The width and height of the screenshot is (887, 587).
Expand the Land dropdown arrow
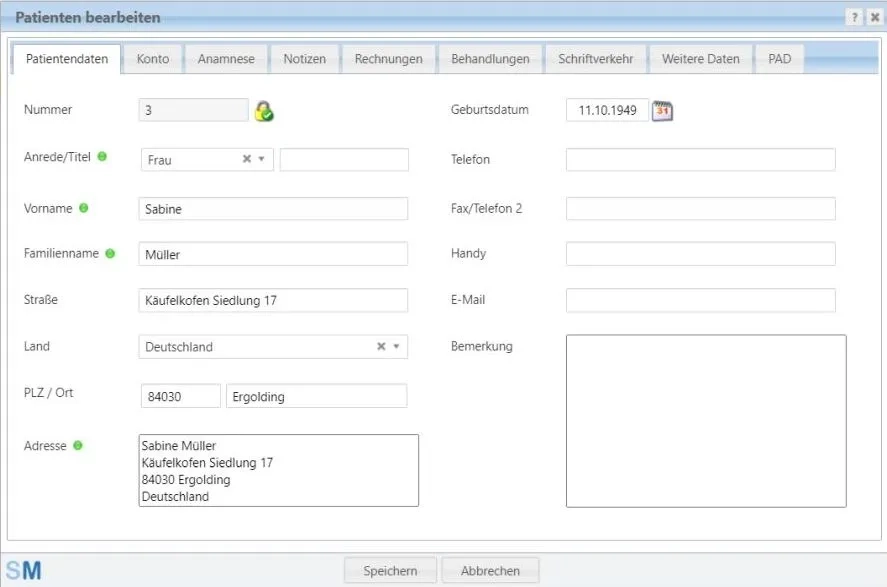click(396, 347)
